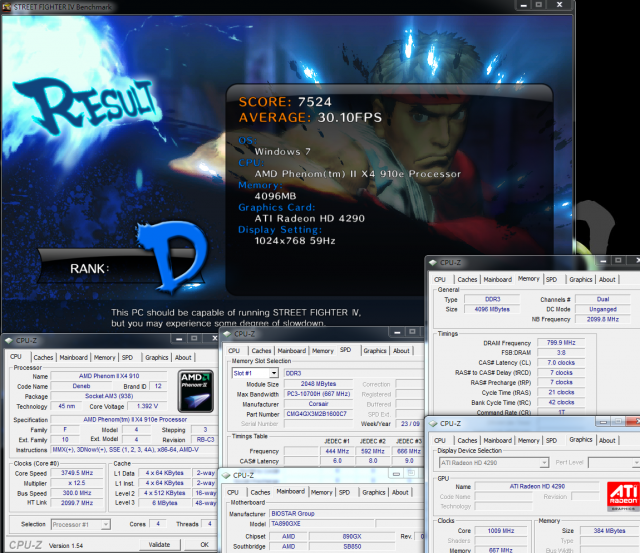
Task: Close the Street Fighter IV Benchmark window
Action: point(560,5)
